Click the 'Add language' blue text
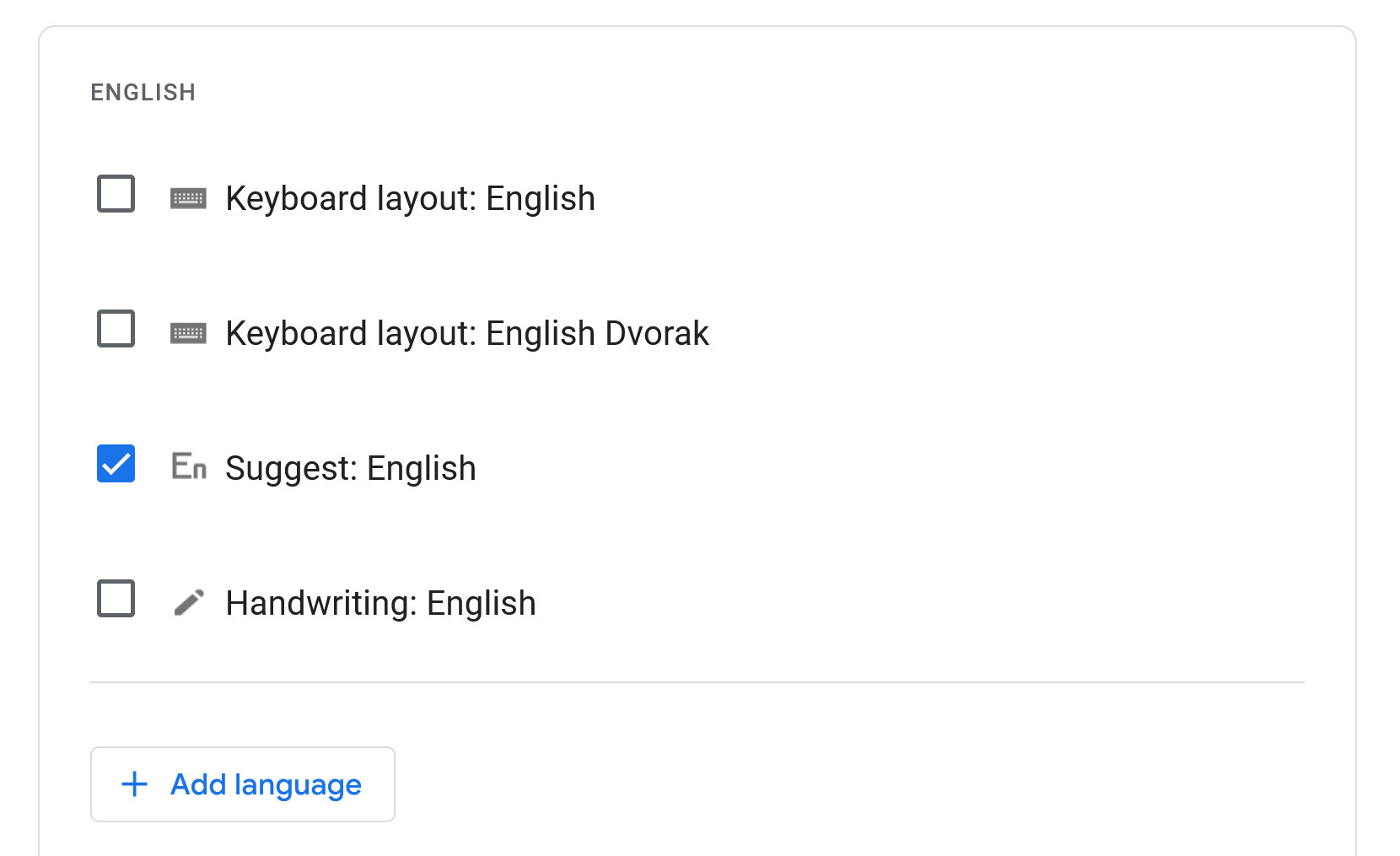Image resolution: width=1400 pixels, height=856 pixels. tap(266, 785)
